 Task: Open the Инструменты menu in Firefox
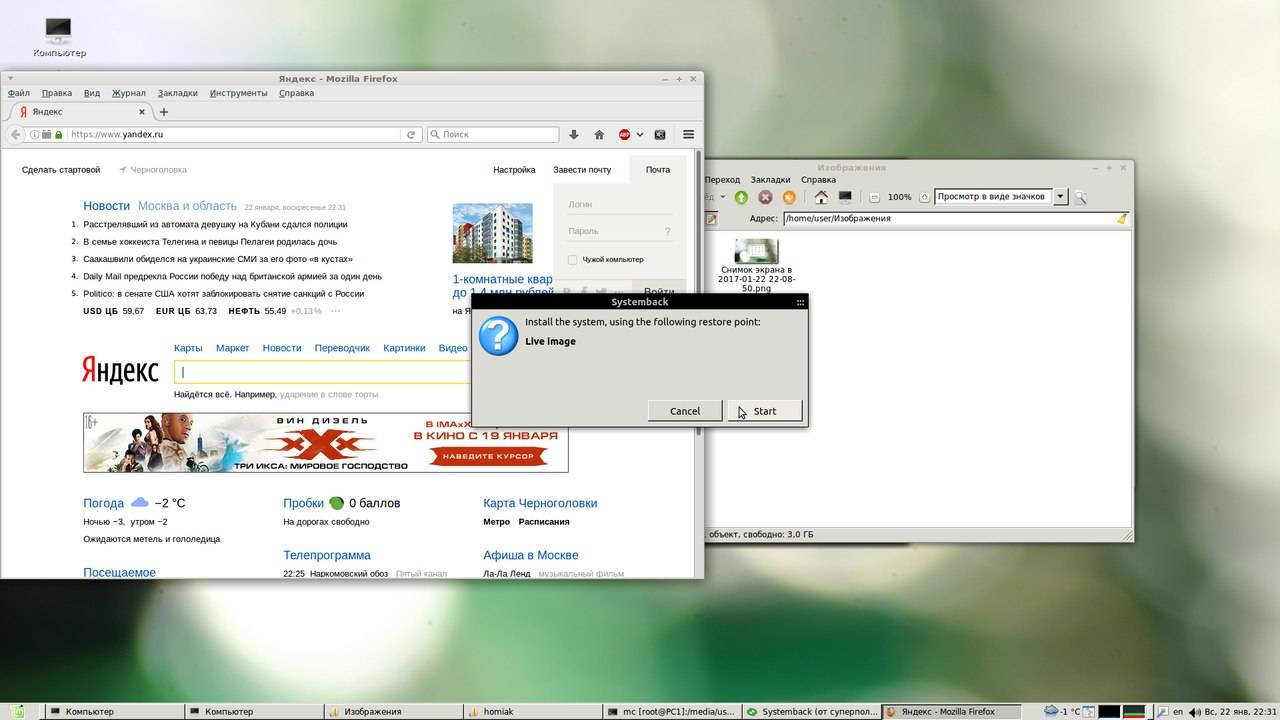coord(238,93)
